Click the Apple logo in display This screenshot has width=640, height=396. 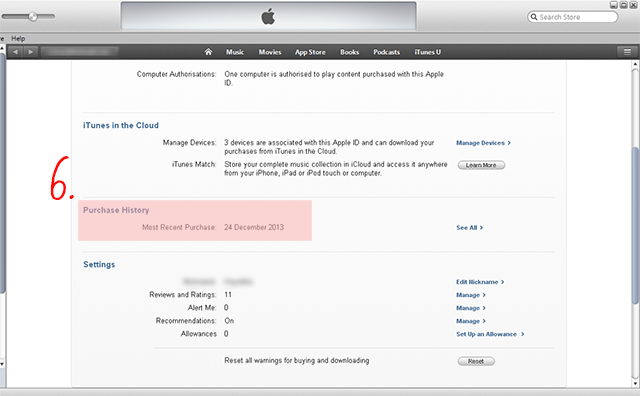point(268,17)
